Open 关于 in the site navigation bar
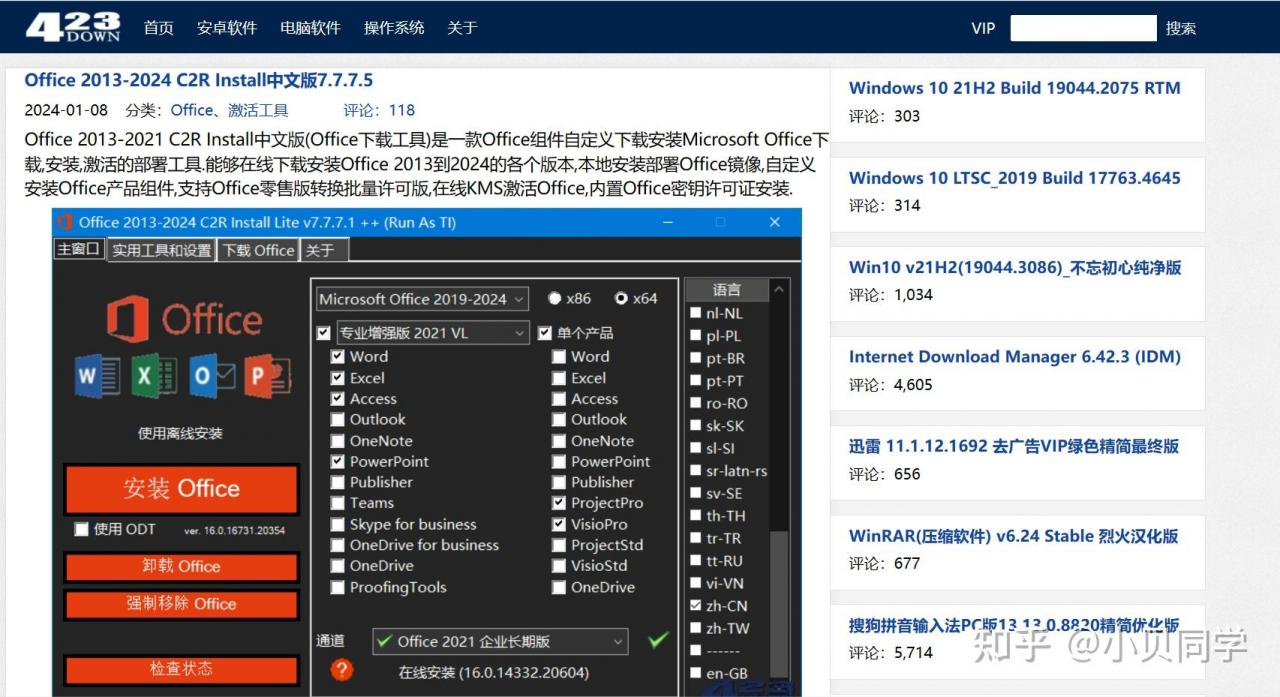Image resolution: width=1280 pixels, height=697 pixels. coord(462,28)
